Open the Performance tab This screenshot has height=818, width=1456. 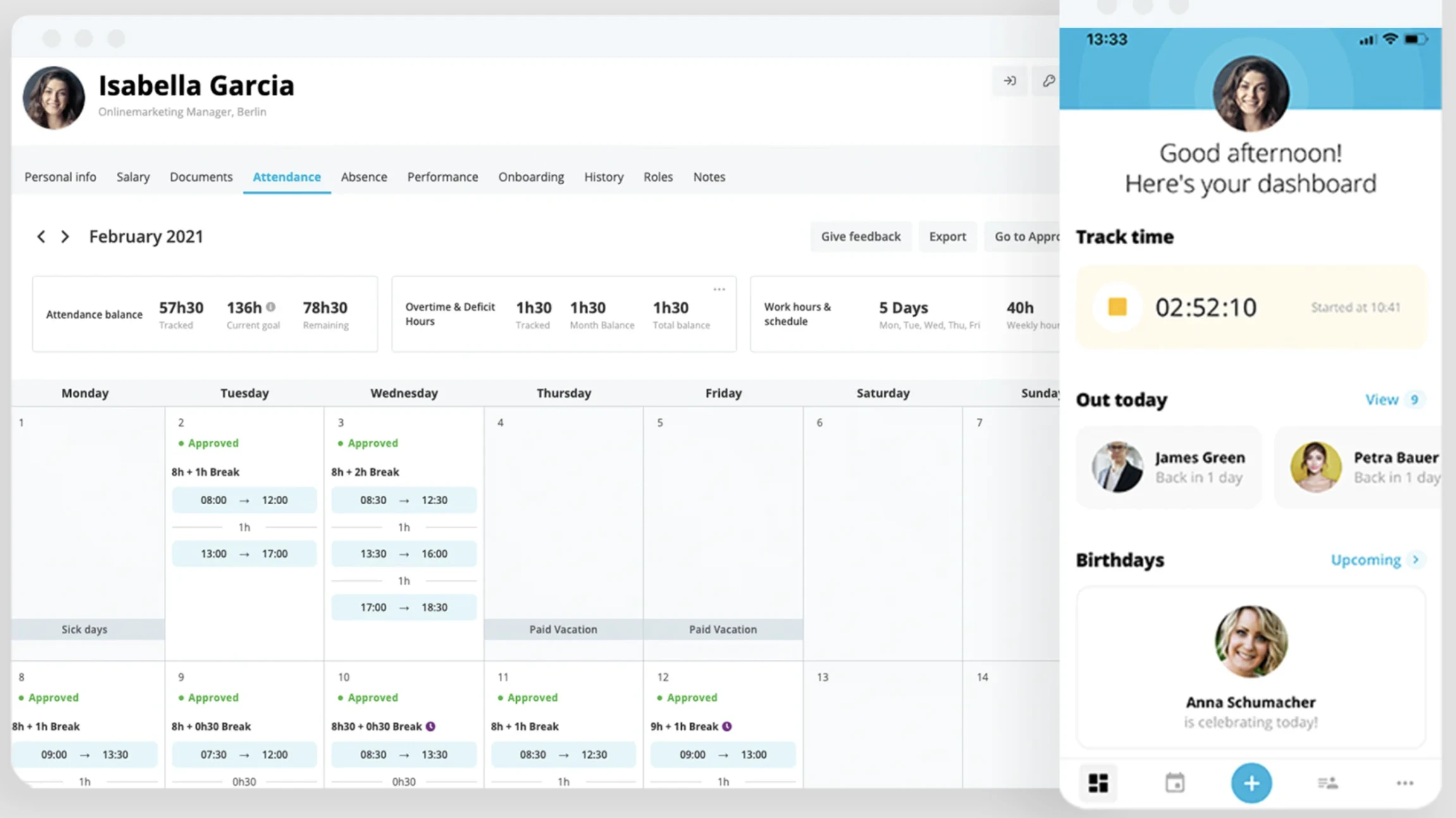click(x=443, y=177)
